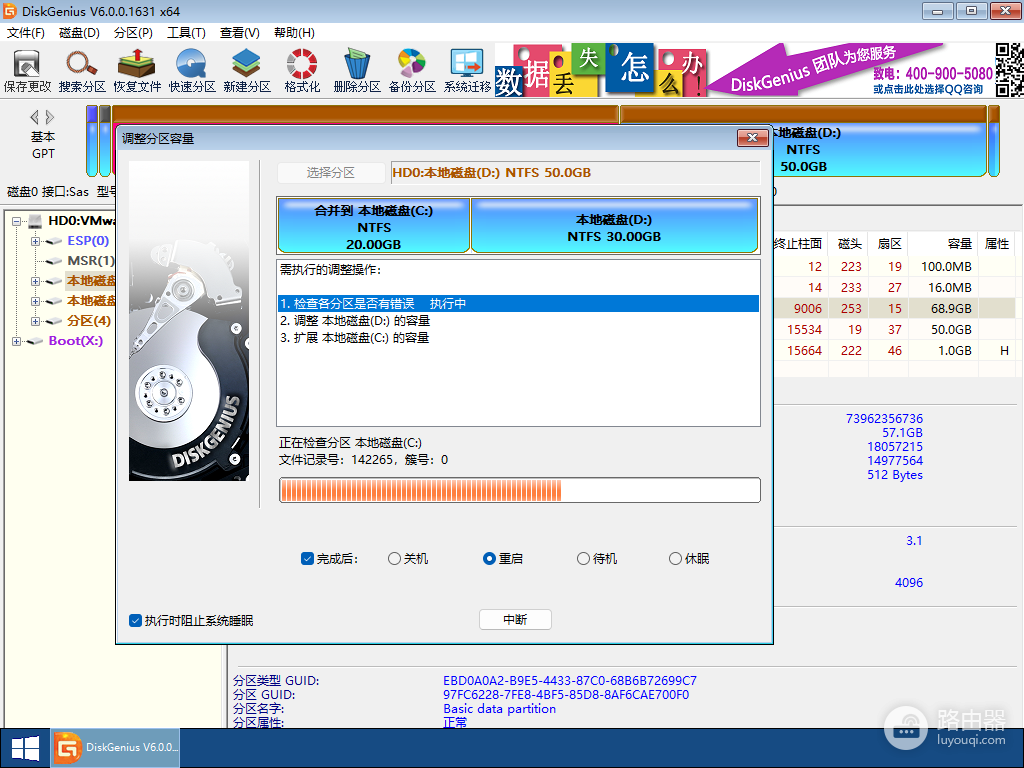
Task: Click the 磁头 column header
Action: [849, 244]
